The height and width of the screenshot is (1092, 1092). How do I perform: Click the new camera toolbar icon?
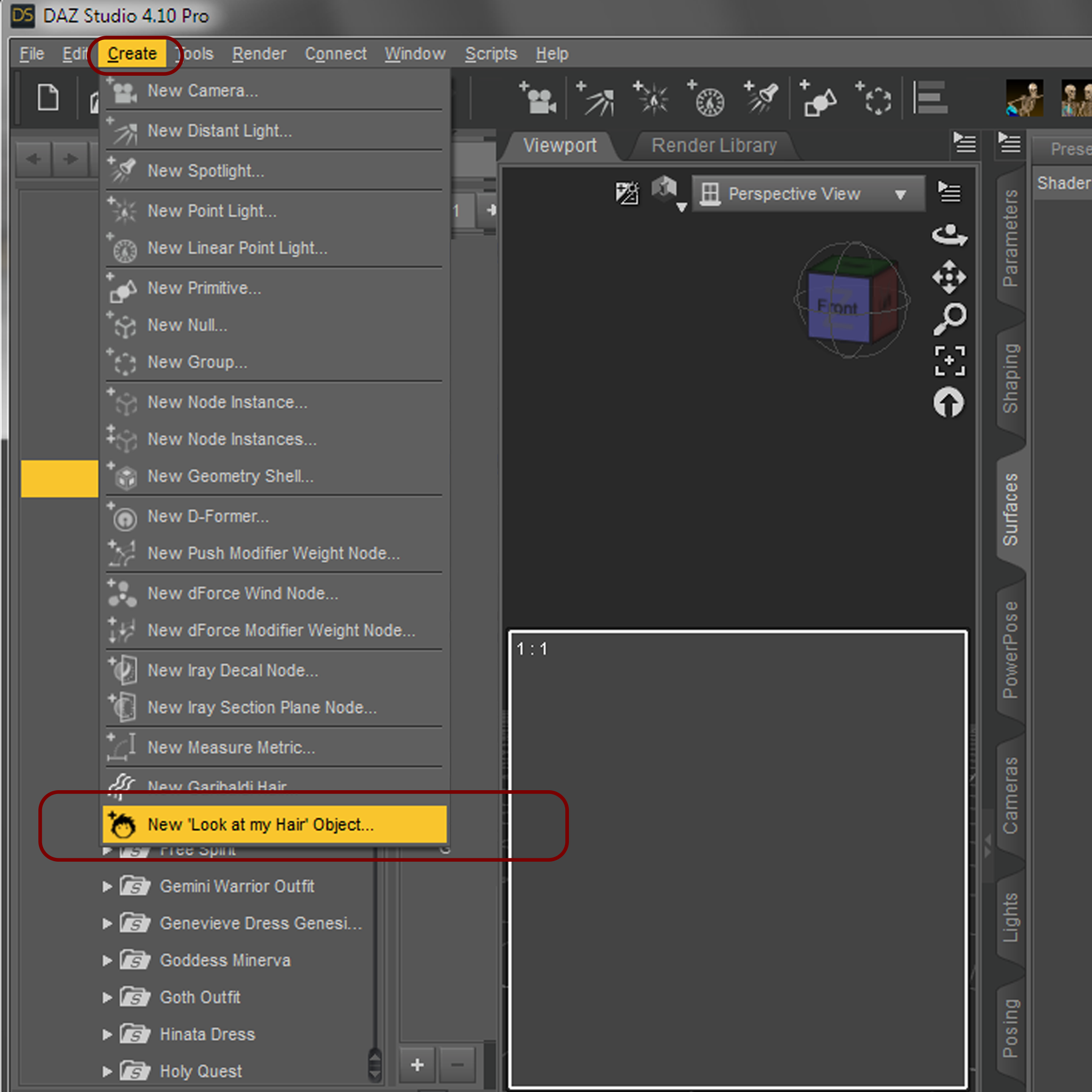538,100
